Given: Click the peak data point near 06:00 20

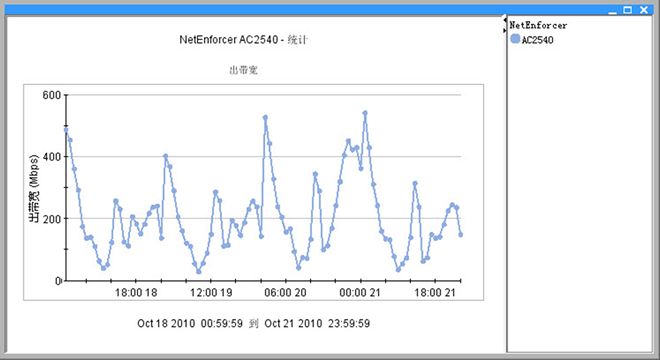Looking at the screenshot, I should 265,118.
